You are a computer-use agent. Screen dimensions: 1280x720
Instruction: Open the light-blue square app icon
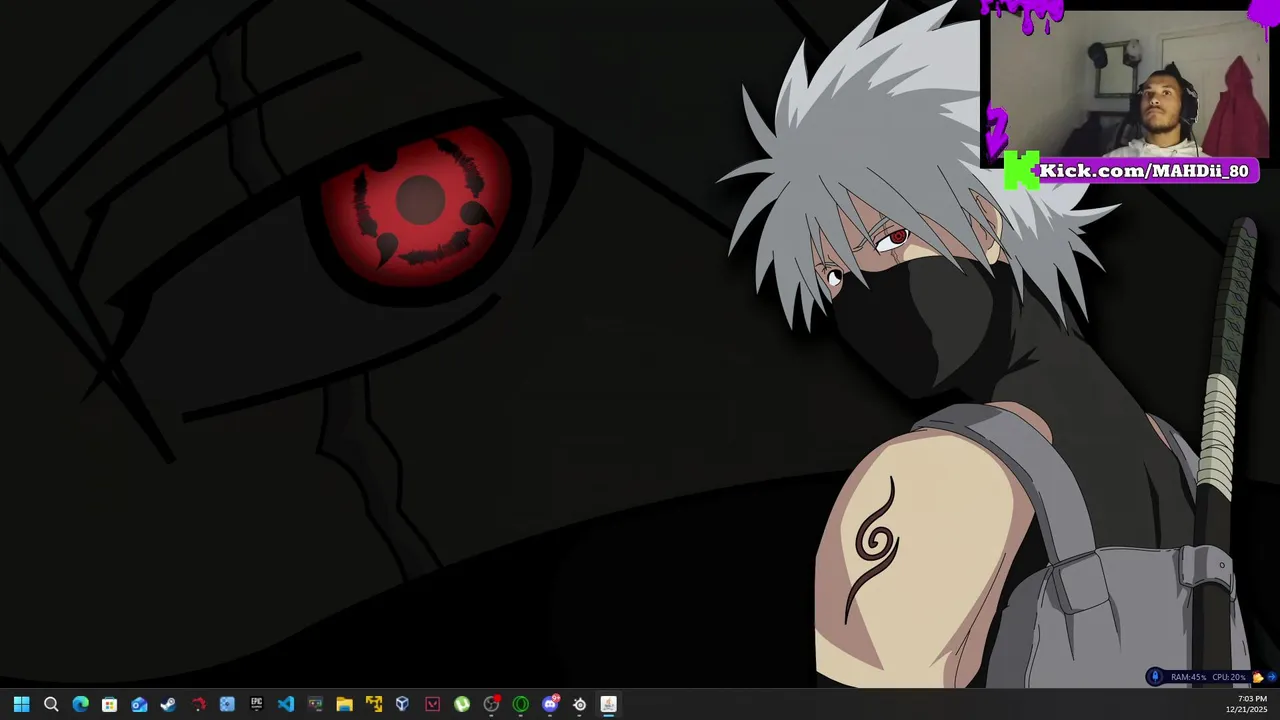click(x=227, y=705)
